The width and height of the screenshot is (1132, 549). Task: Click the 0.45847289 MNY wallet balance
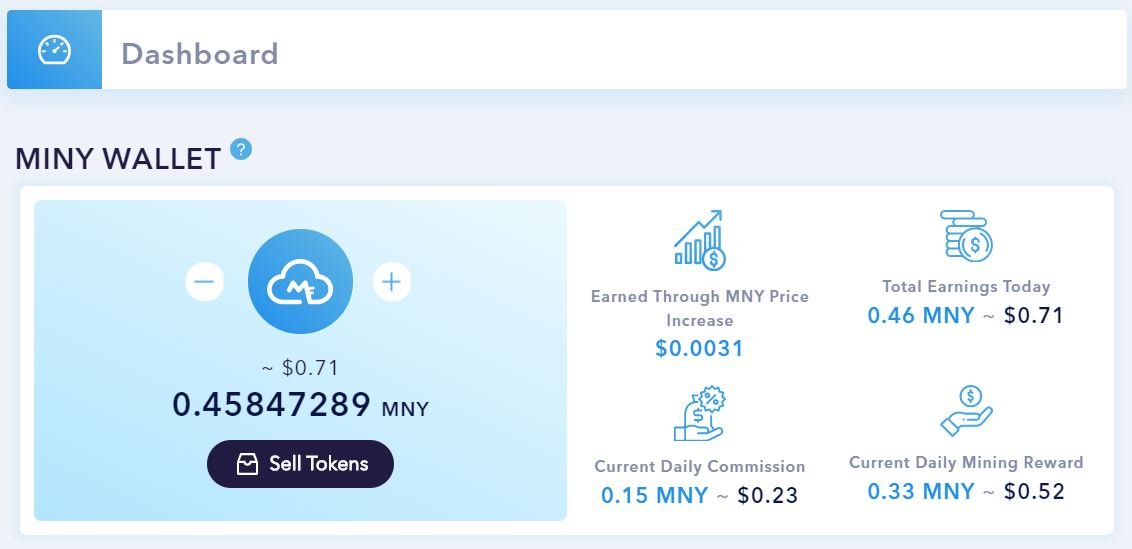tap(300, 405)
